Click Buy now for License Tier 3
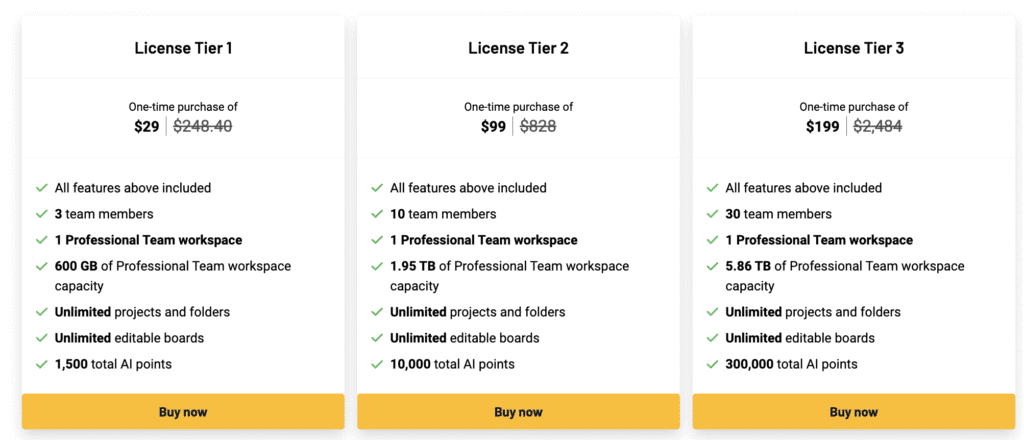Viewport: 1024px width, 440px height. point(853,412)
